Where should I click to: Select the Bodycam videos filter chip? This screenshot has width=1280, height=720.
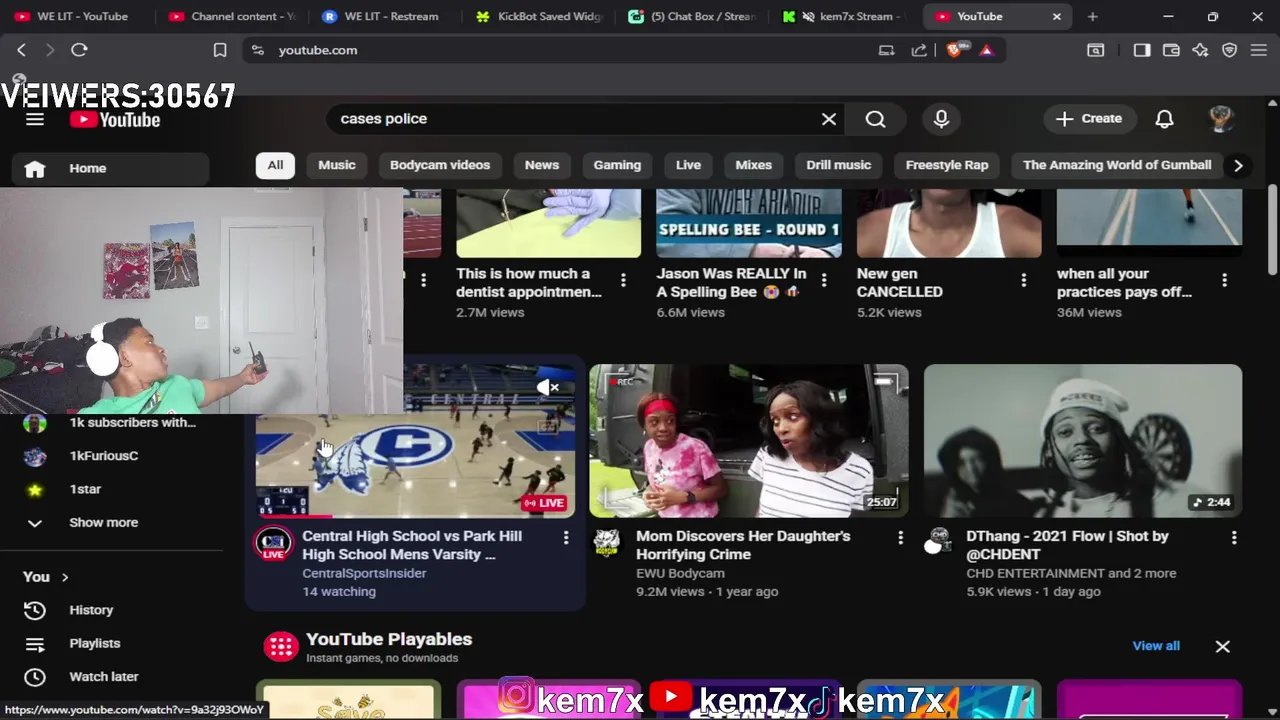coord(440,165)
